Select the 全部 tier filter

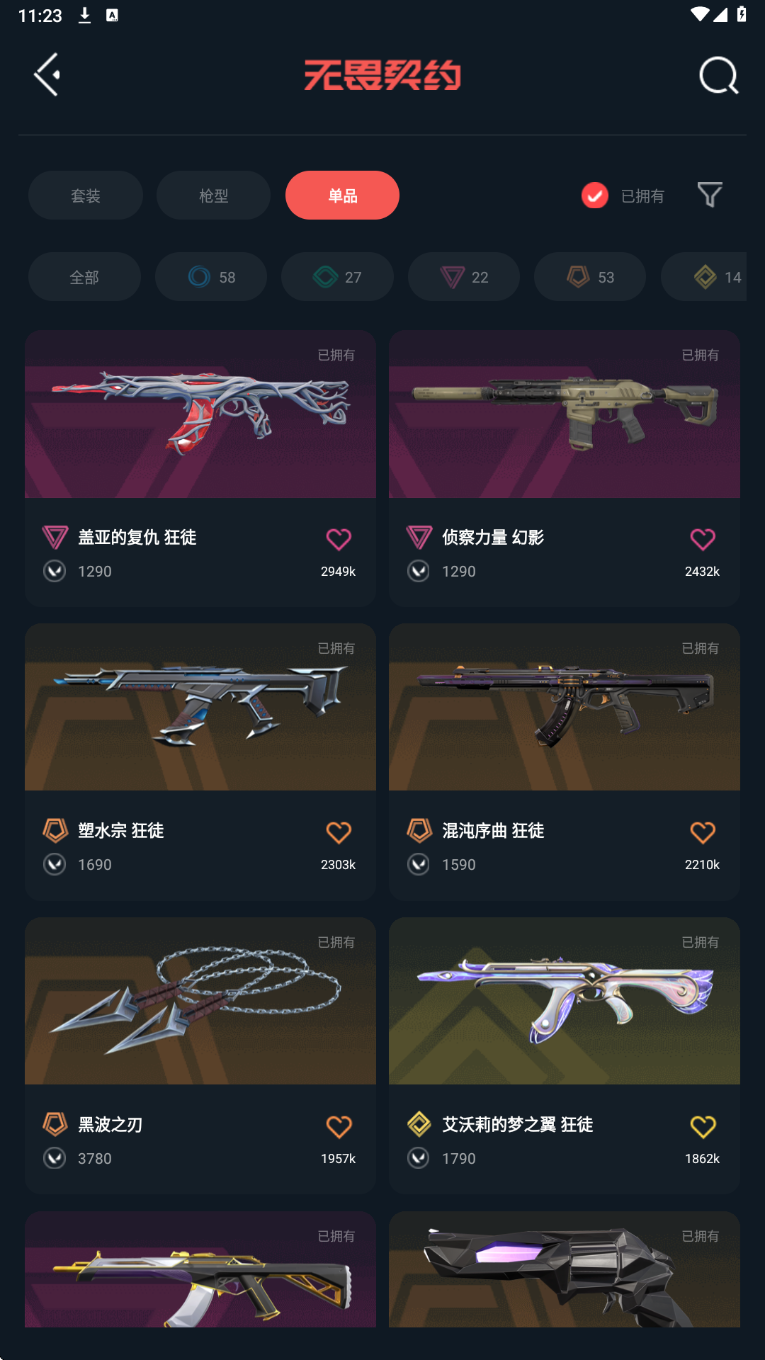[x=84, y=277]
